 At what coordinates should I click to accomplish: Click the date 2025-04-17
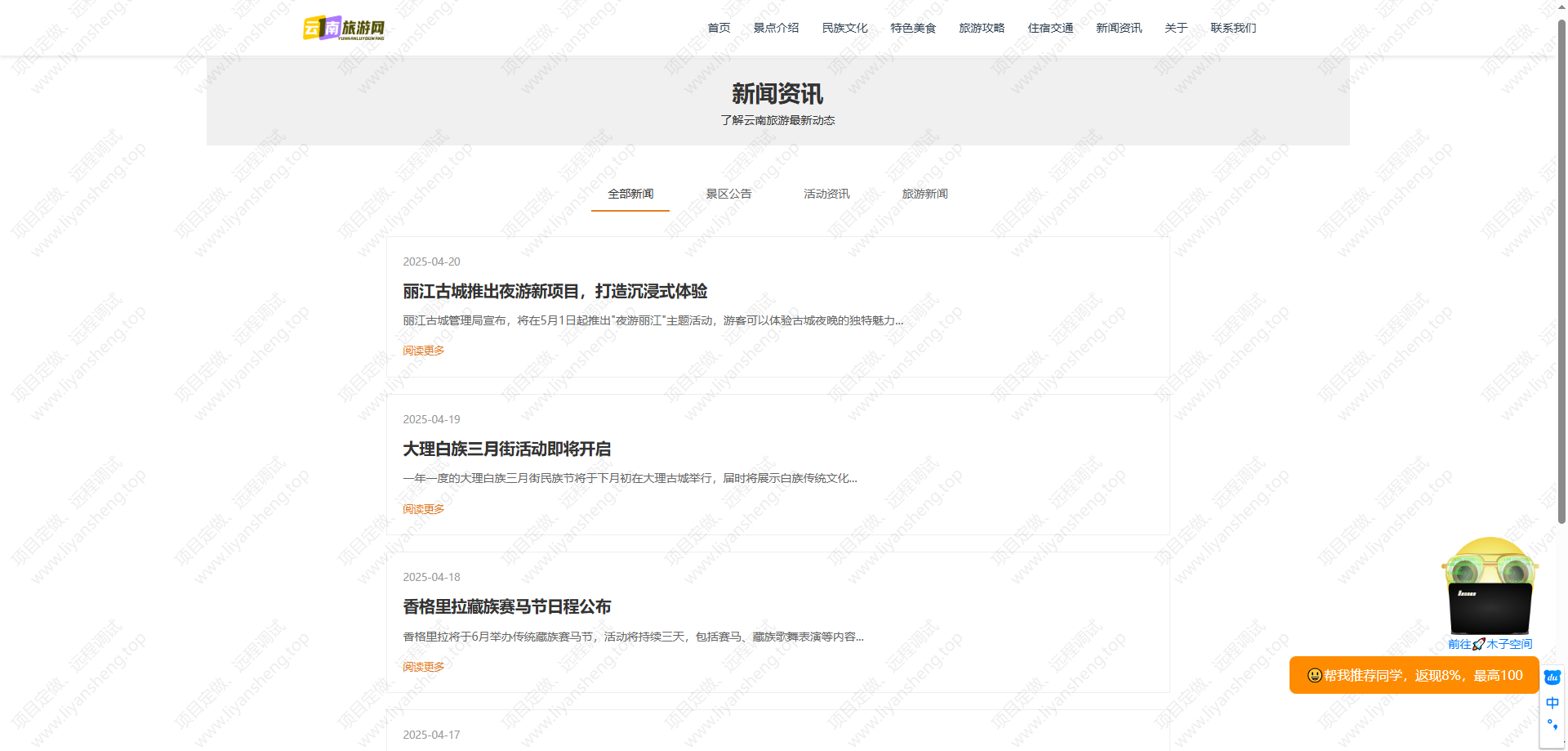coord(431,735)
